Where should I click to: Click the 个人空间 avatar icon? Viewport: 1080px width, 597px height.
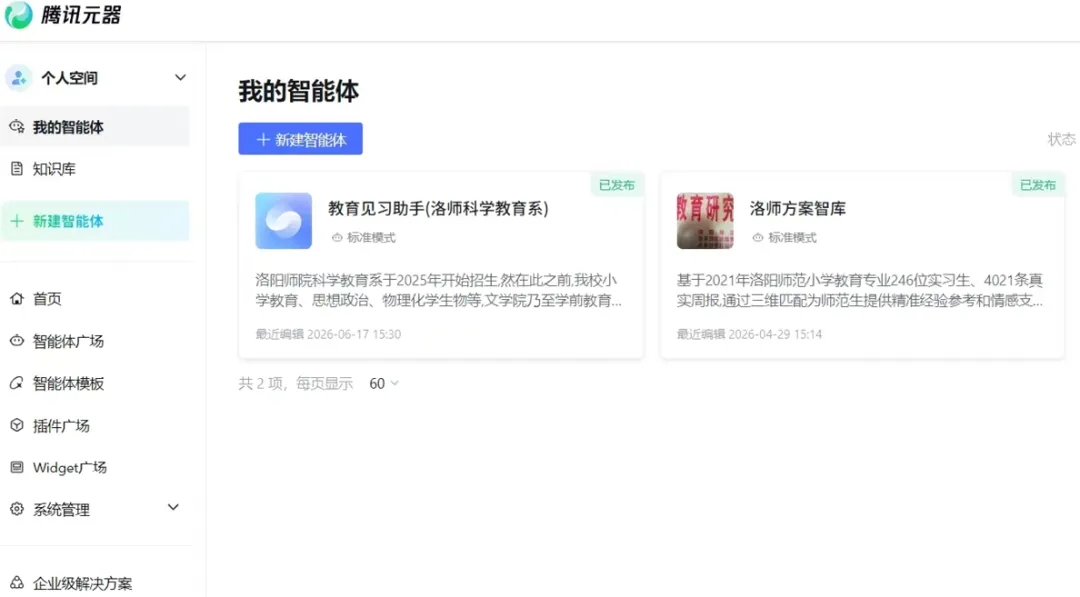(19, 78)
